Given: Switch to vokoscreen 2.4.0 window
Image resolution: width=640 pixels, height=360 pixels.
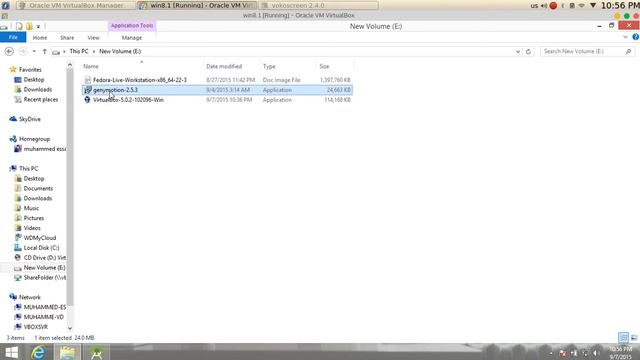Looking at the screenshot, I should (319, 6).
